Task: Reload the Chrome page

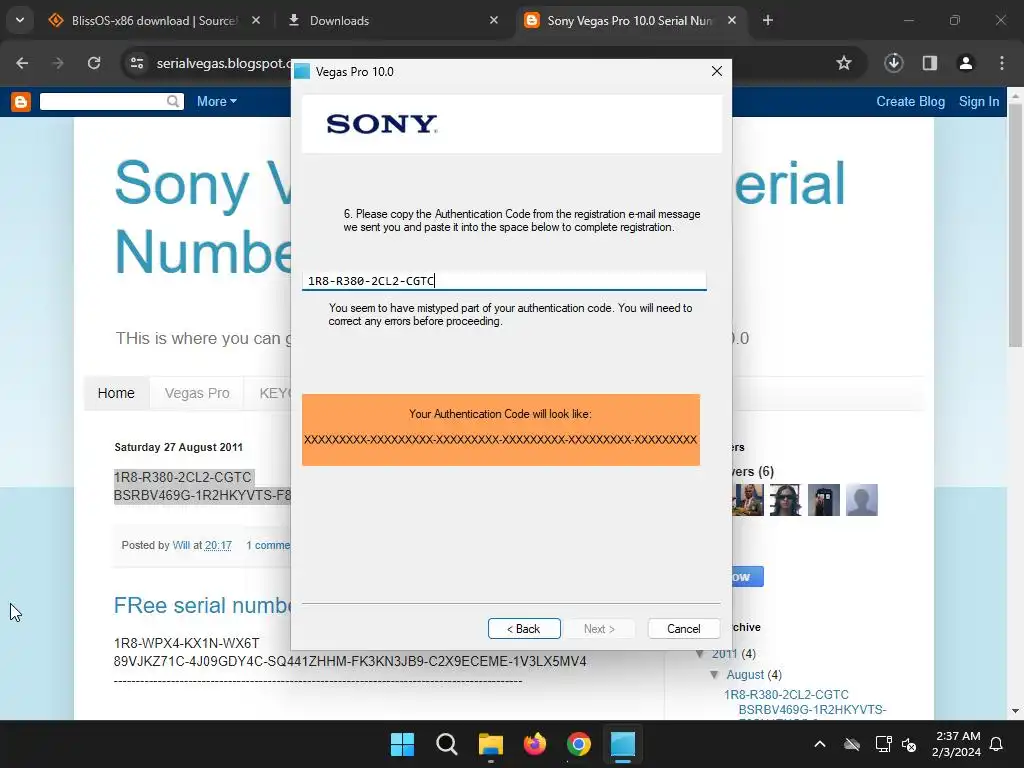Action: click(x=94, y=63)
